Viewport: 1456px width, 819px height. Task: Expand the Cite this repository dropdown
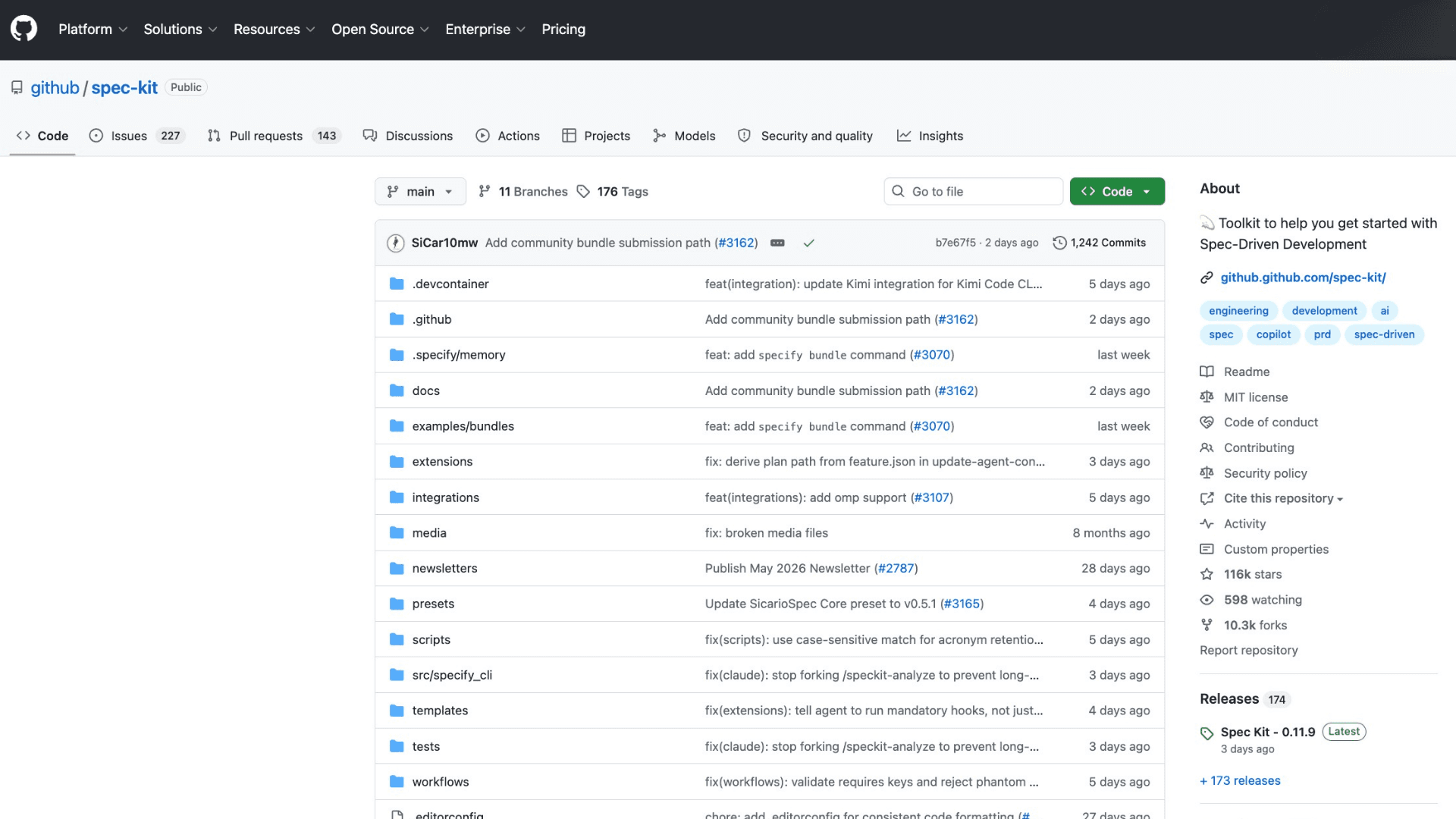click(x=1283, y=498)
